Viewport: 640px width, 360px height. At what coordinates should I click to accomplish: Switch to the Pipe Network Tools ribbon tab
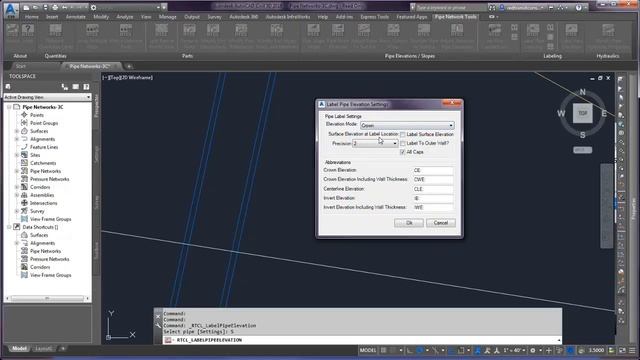point(456,17)
